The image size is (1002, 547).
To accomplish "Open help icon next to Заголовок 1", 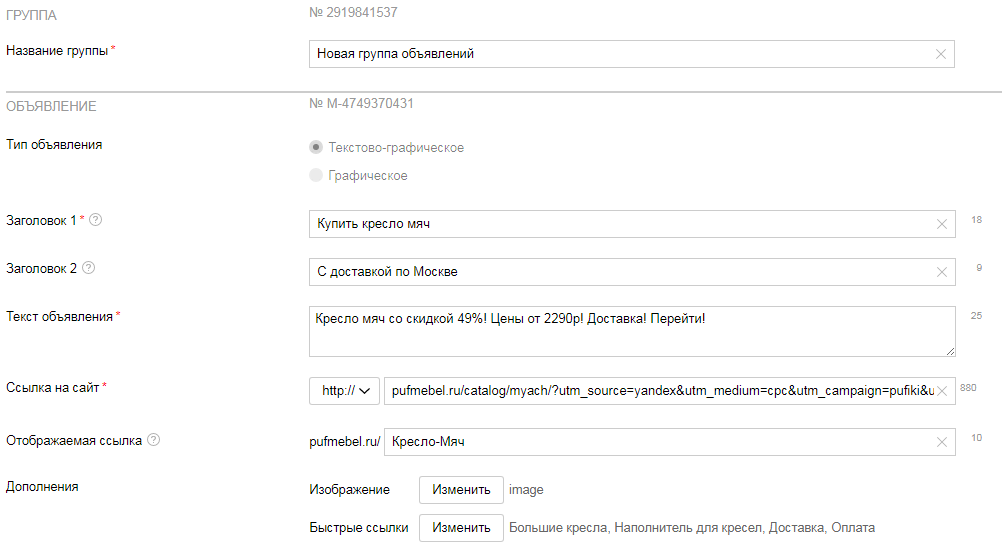I will click(x=95, y=220).
